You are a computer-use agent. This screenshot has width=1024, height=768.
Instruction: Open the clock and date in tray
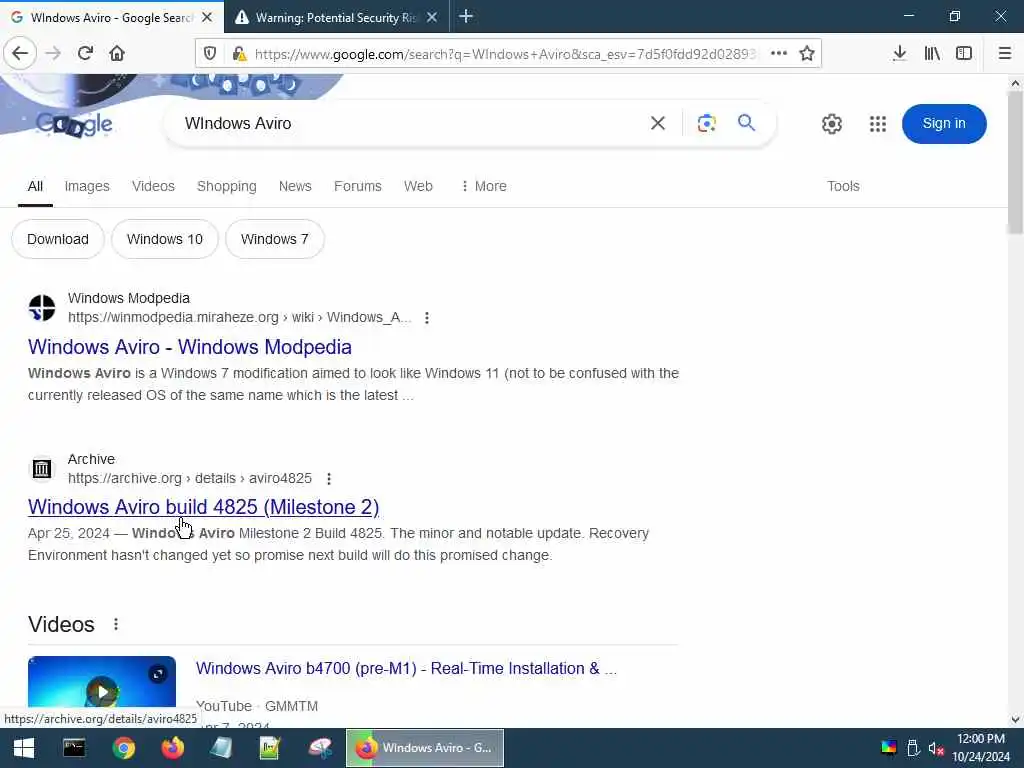981,748
